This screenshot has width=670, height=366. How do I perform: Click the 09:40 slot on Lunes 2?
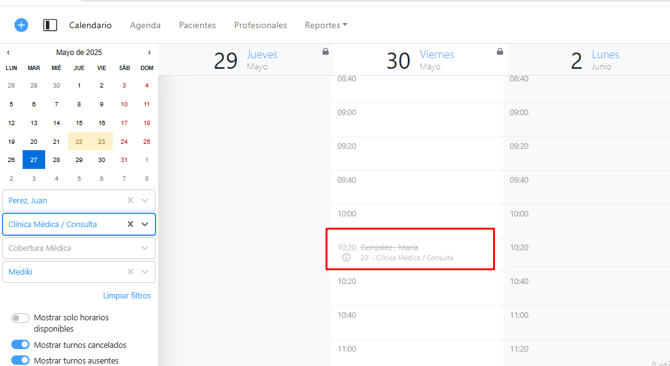[x=586, y=187]
